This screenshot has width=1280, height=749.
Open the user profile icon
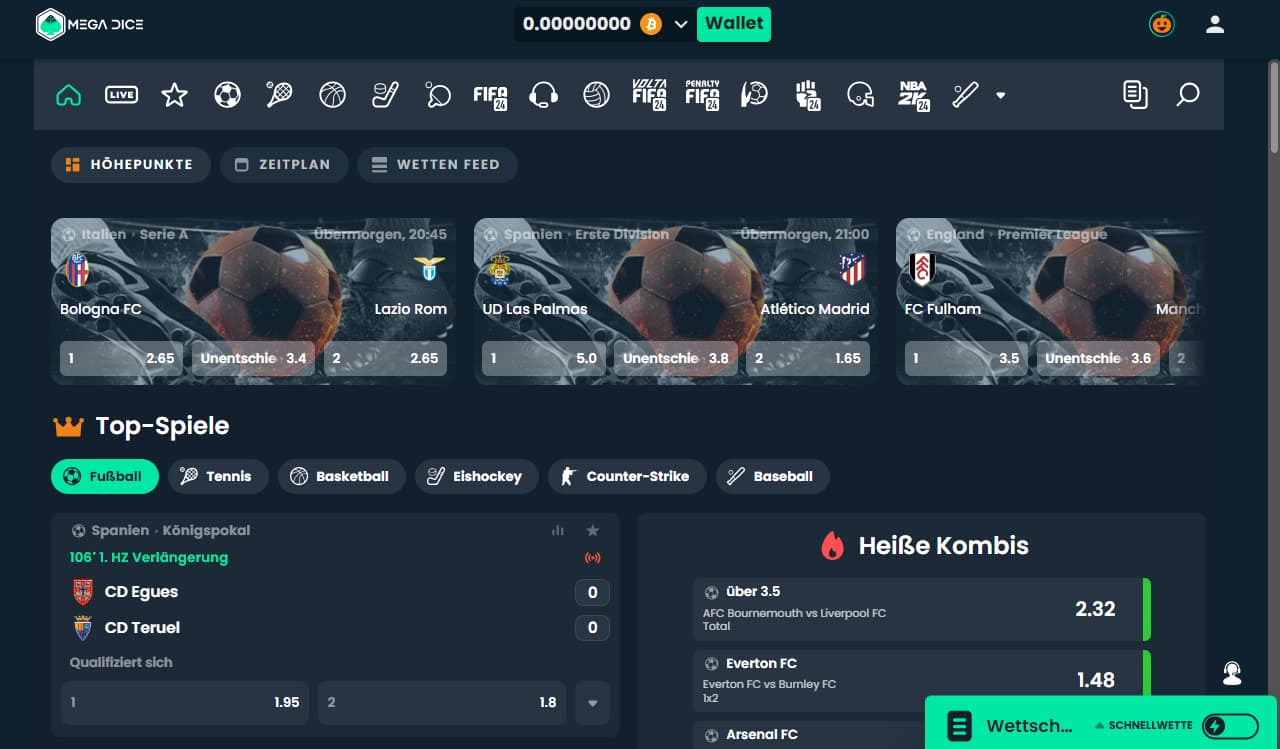point(1215,24)
